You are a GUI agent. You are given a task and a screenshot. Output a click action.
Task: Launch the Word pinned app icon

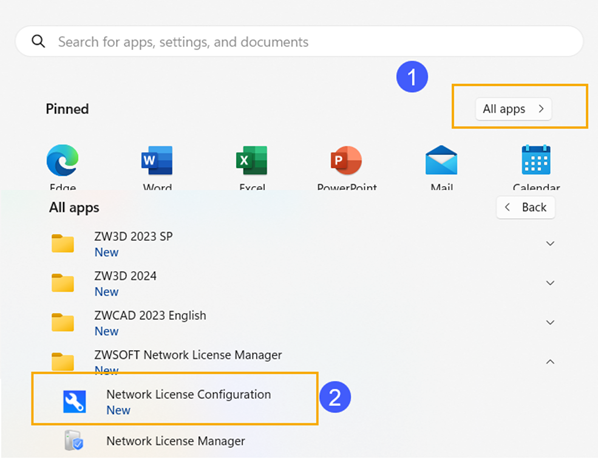coord(157,160)
